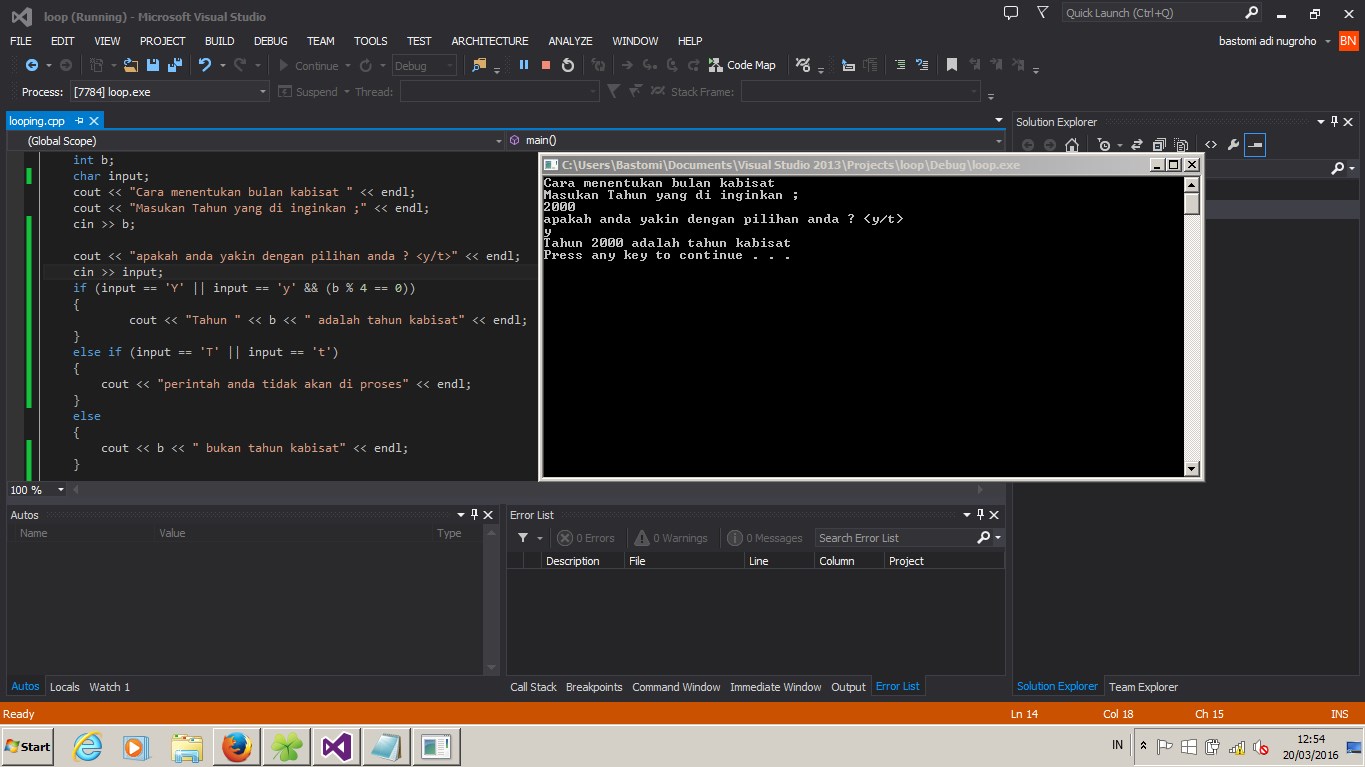This screenshot has height=767, width=1365.
Task: Switch to the Team Explorer tab
Action: click(1143, 687)
